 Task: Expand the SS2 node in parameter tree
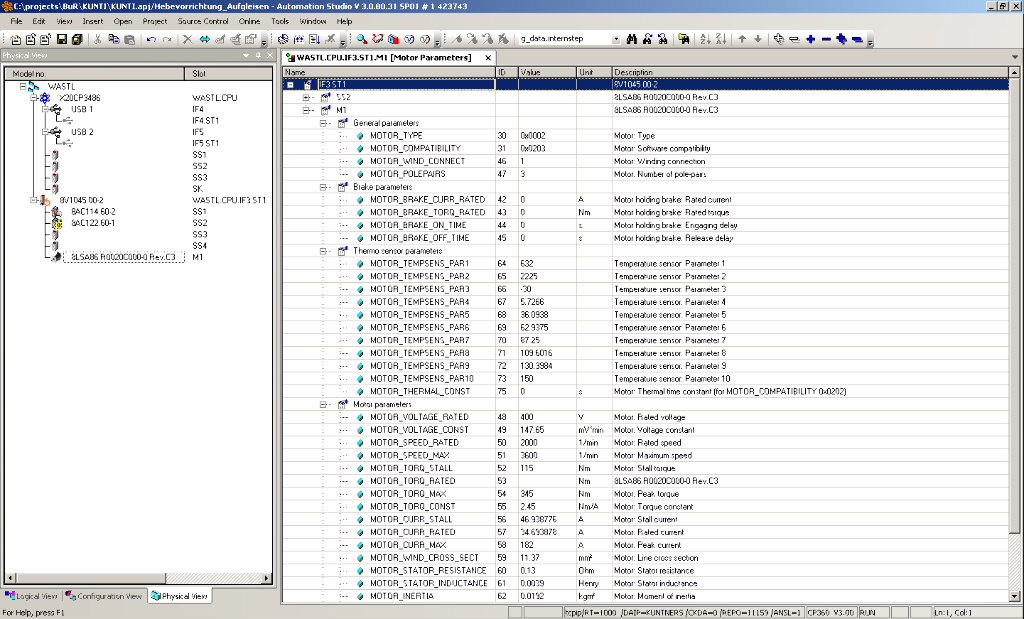[308, 97]
